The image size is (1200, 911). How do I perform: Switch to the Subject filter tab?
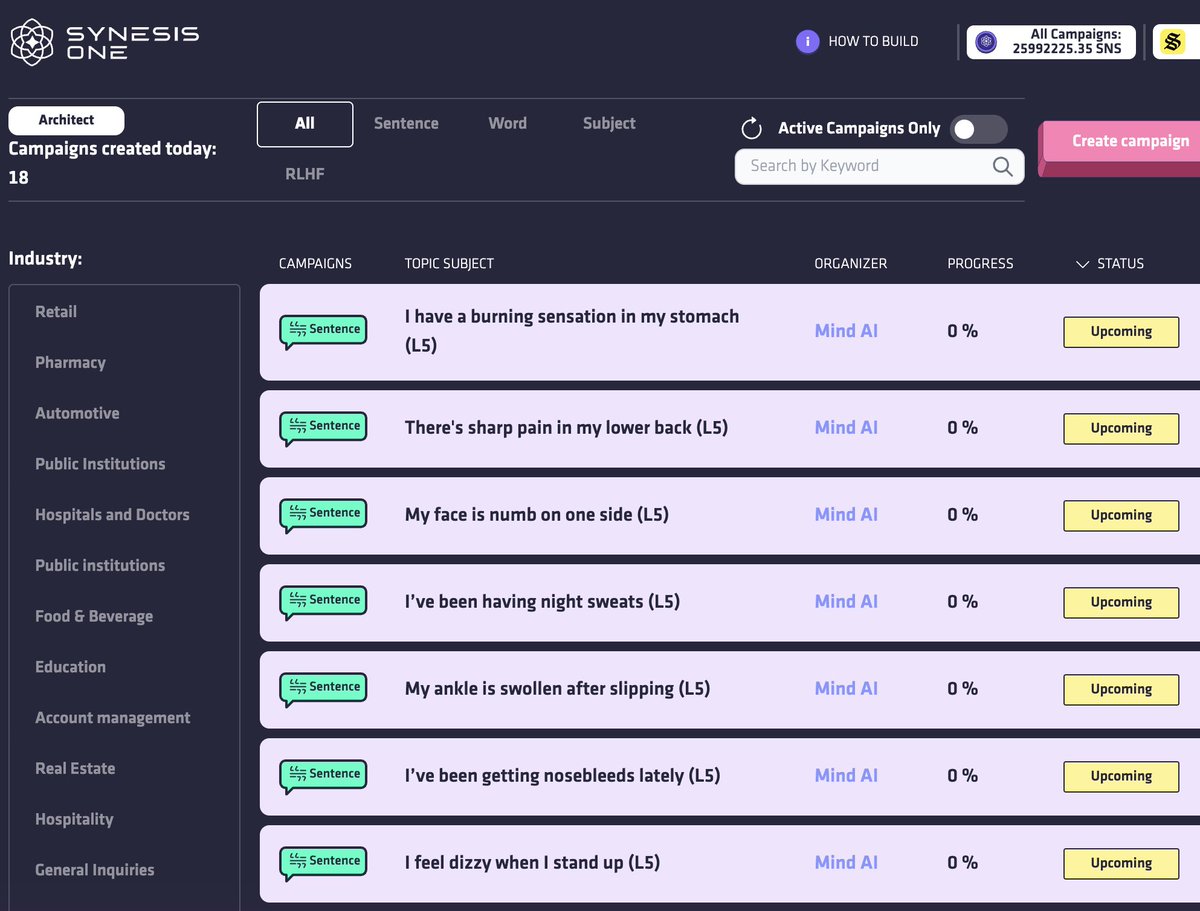point(608,123)
